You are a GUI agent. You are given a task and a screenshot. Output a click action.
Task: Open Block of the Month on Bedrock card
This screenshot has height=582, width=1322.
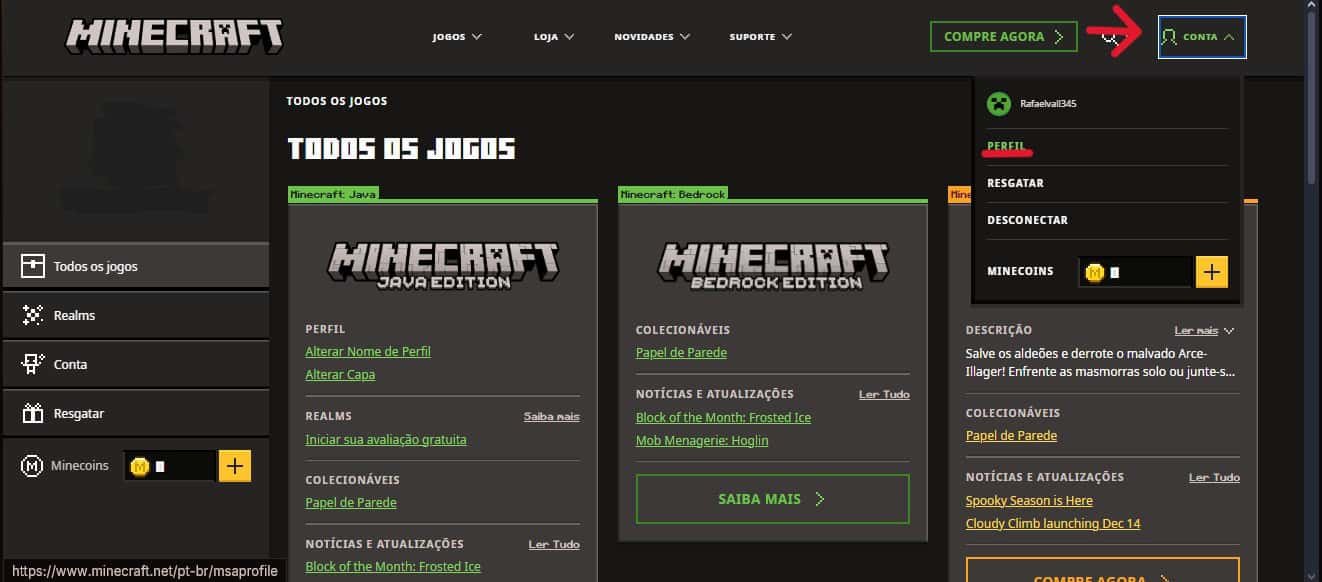pyautogui.click(x=723, y=418)
